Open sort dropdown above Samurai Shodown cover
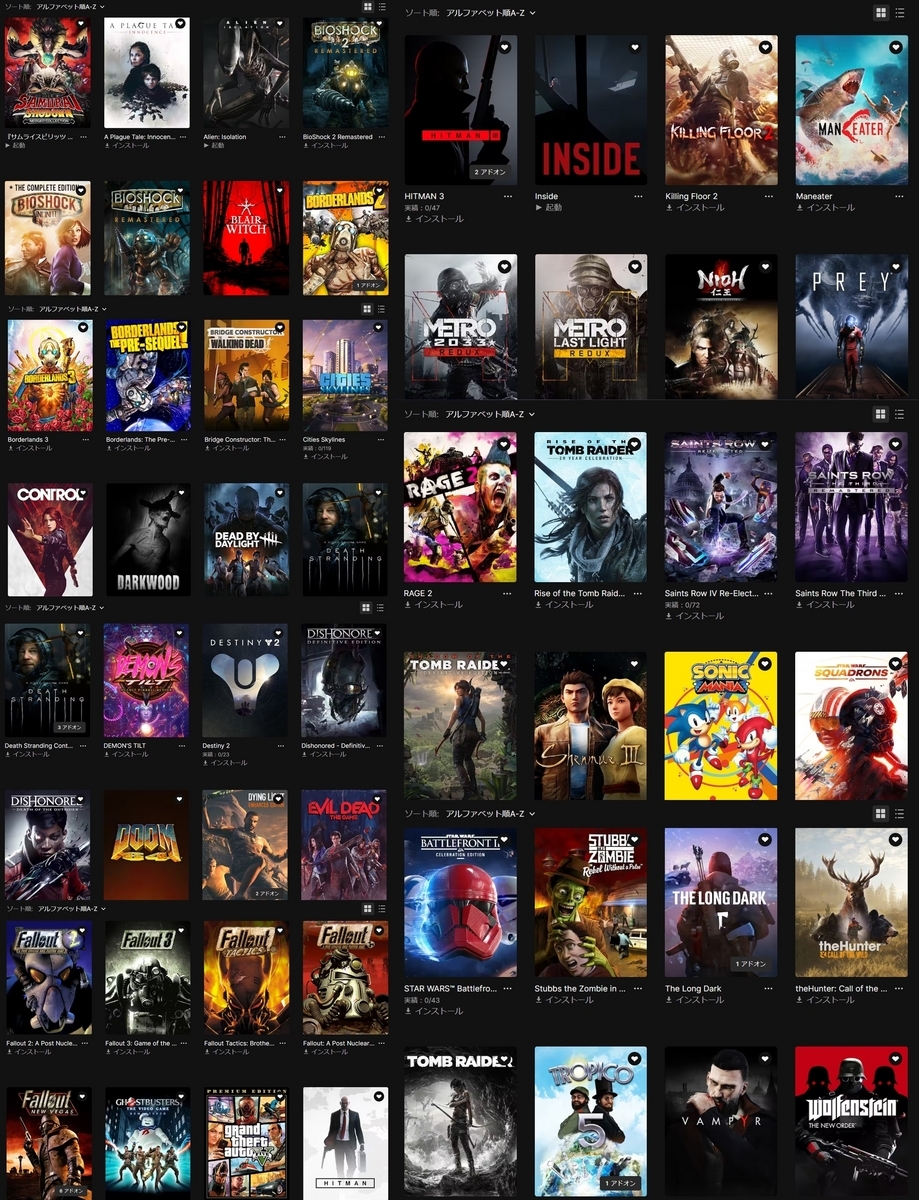This screenshot has width=919, height=1200. 70,6
